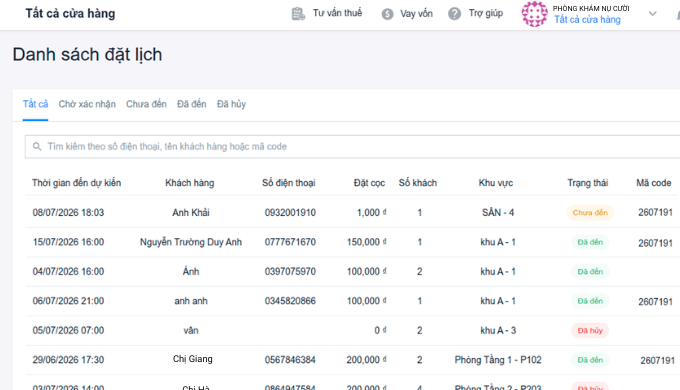Click the Đã đến status for Chị Giang
The image size is (680, 390).
[x=590, y=360]
